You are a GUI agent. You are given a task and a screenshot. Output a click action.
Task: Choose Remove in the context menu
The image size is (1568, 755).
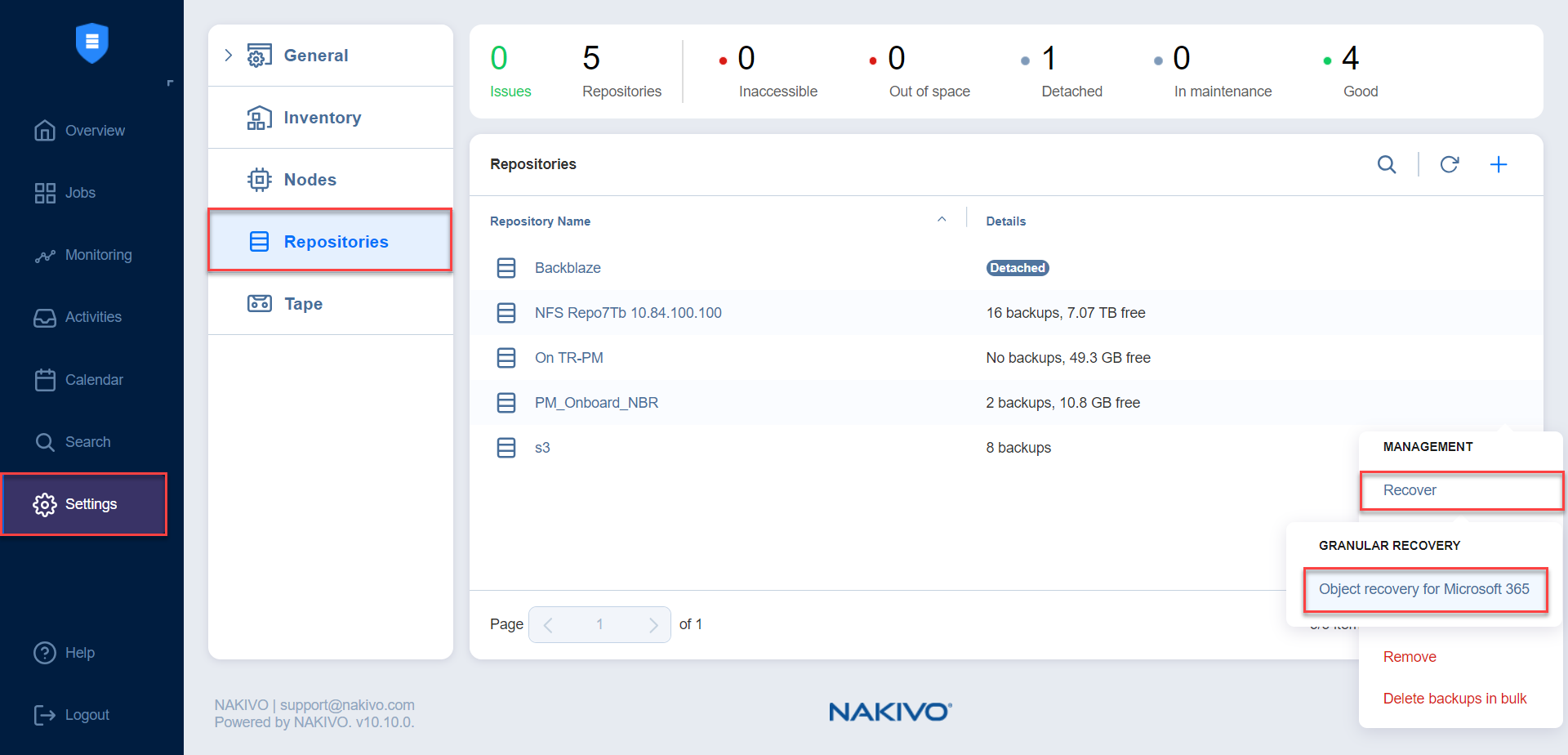tap(1410, 657)
